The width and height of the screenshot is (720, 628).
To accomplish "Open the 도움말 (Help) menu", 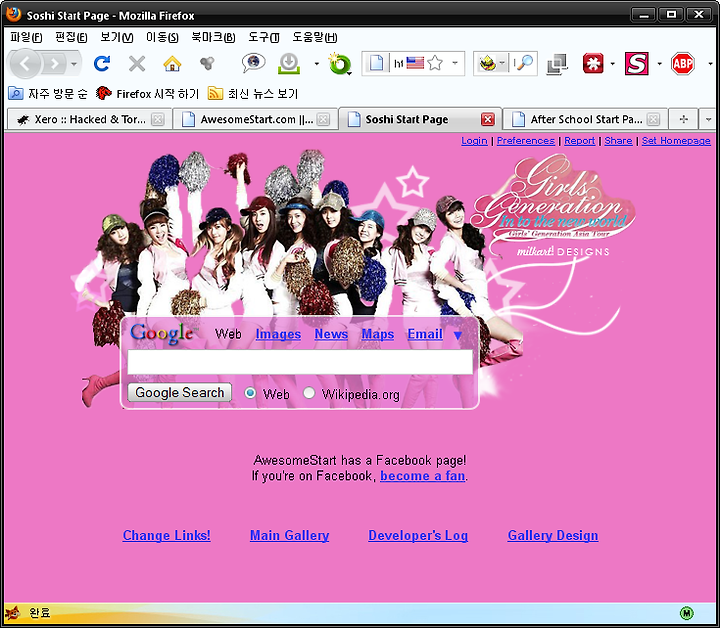I will click(x=315, y=37).
